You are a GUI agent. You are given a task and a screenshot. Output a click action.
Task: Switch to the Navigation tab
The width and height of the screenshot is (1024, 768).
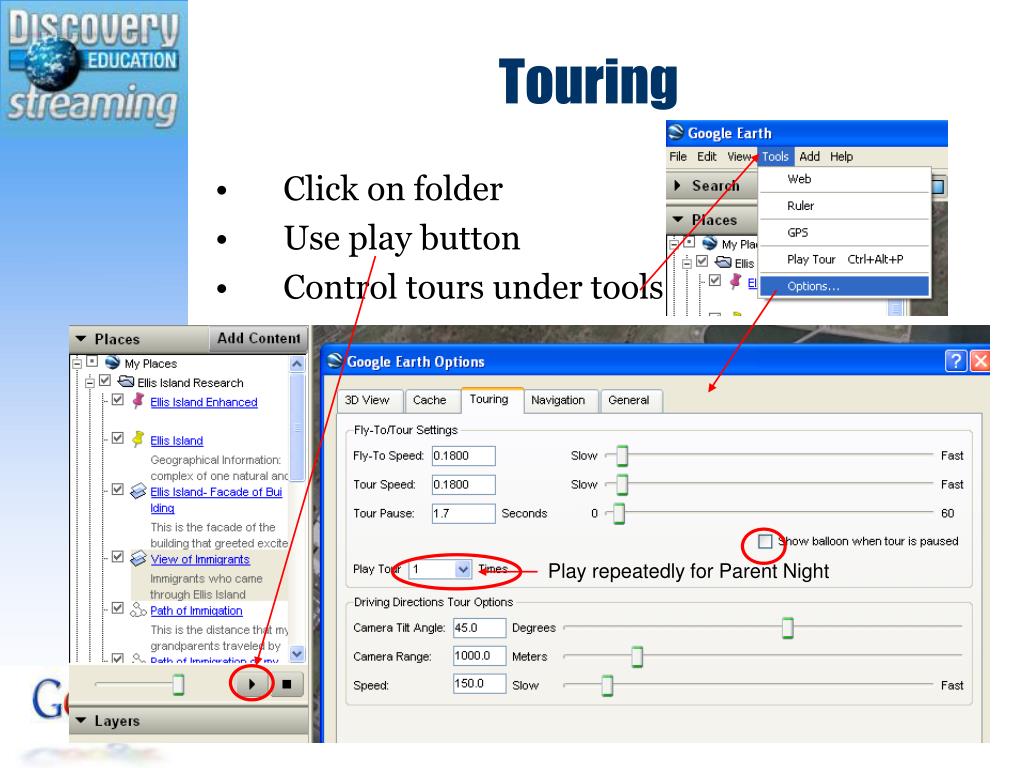point(558,400)
